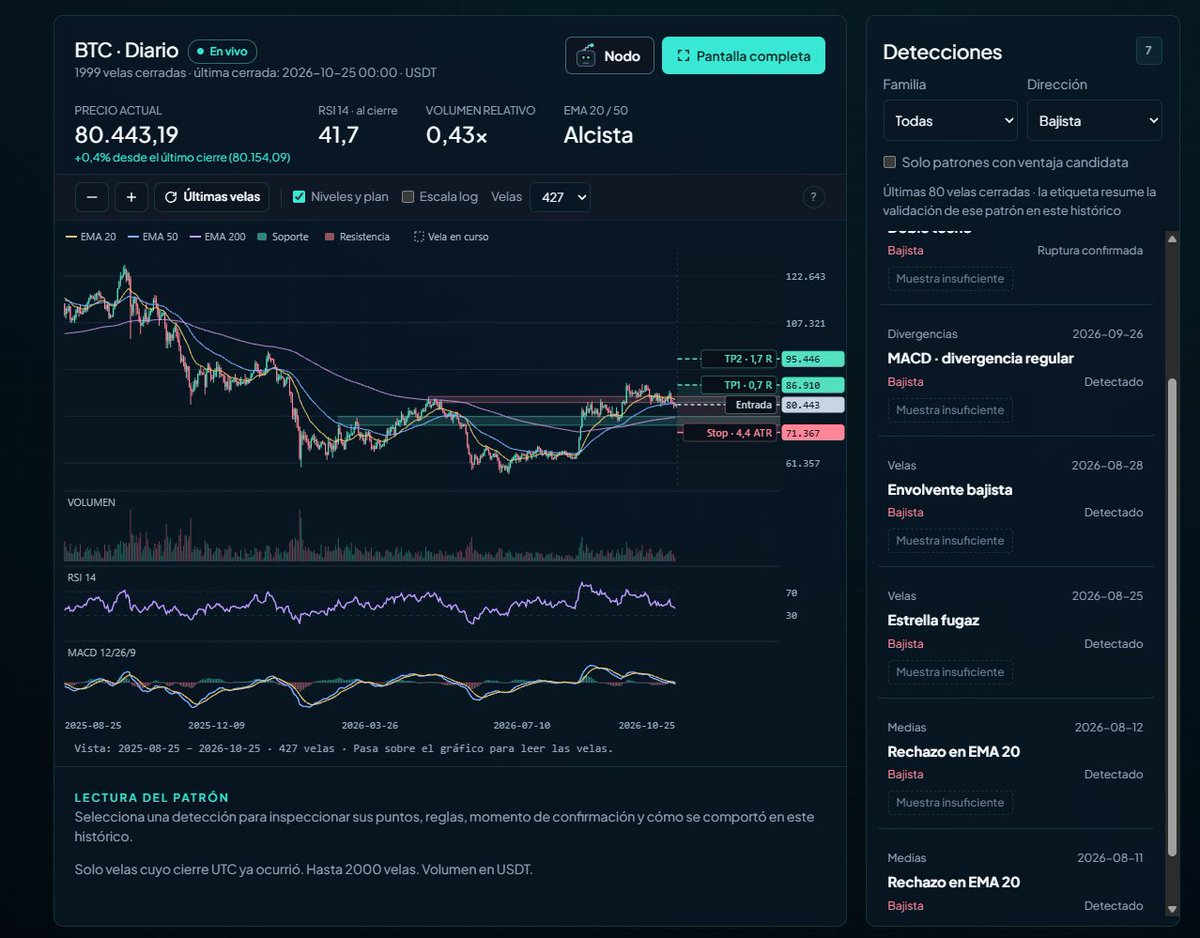Image resolution: width=1200 pixels, height=938 pixels.
Task: Click the Pantalla completa button
Action: point(743,56)
